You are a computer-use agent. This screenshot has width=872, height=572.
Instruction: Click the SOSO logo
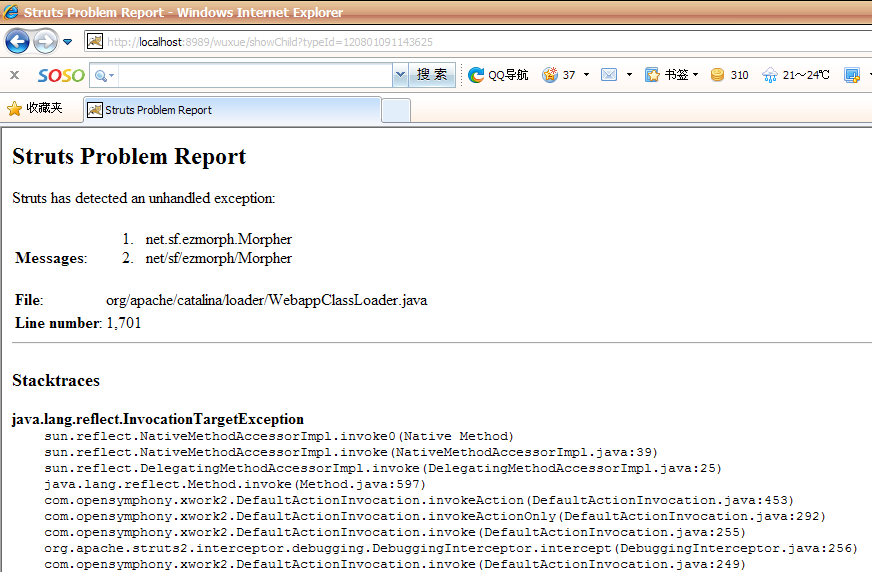pyautogui.click(x=61, y=75)
